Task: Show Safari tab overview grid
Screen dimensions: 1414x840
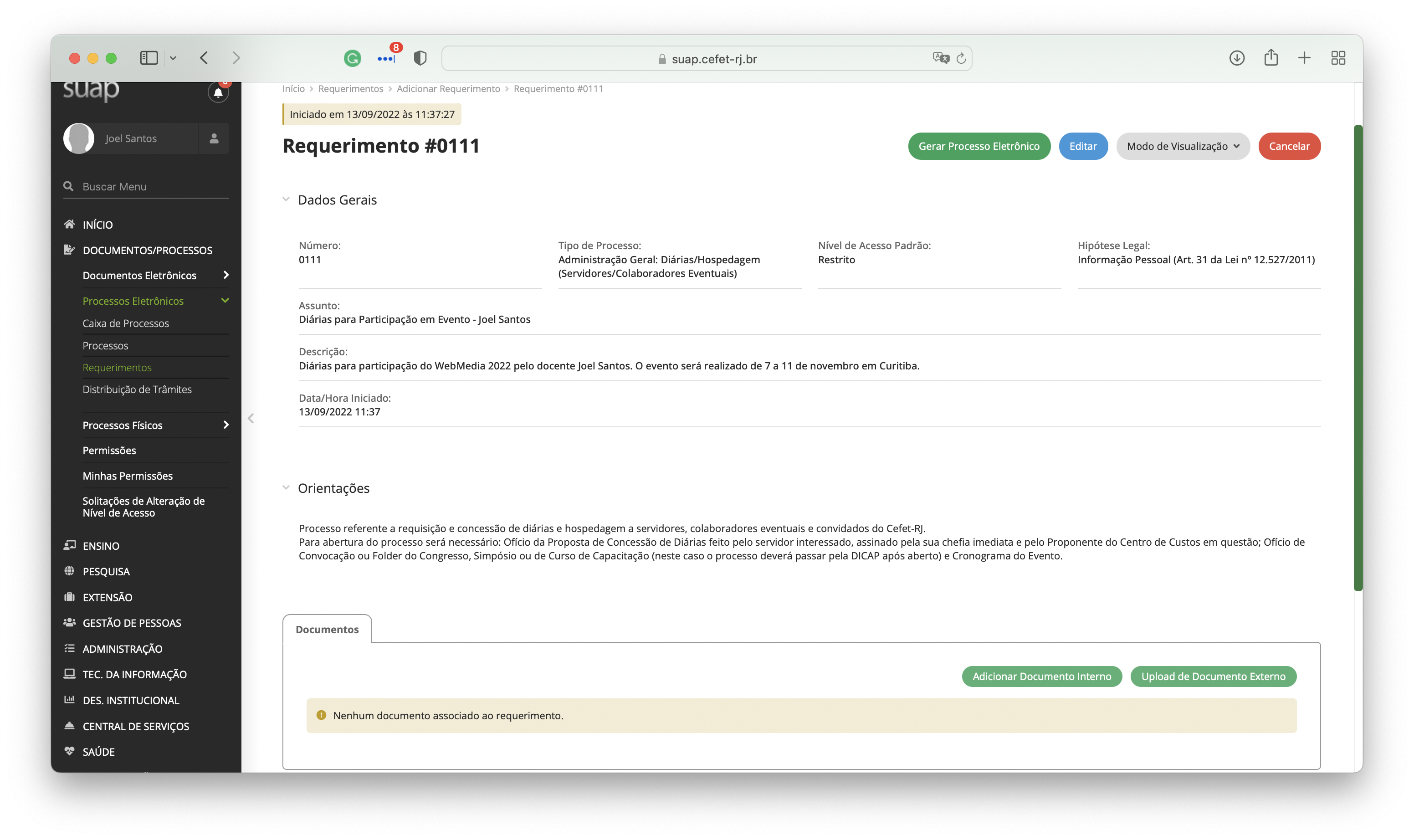Action: [1338, 58]
